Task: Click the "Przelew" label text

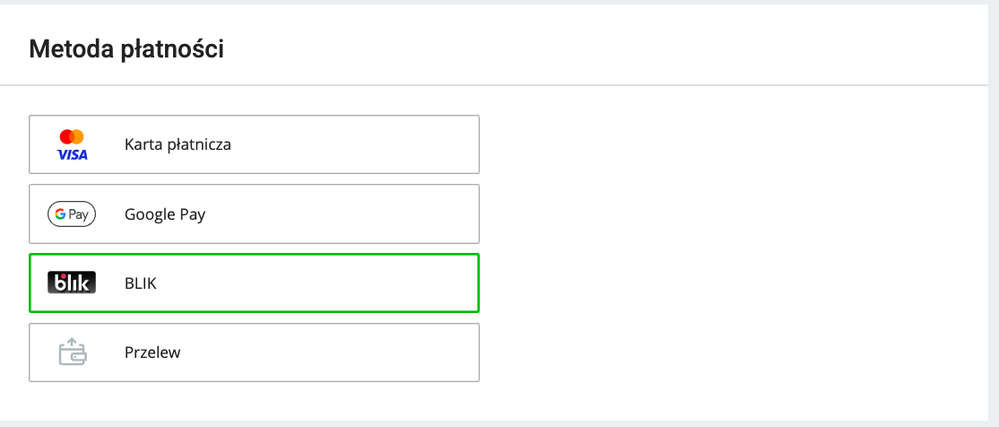Action: pyautogui.click(x=152, y=352)
